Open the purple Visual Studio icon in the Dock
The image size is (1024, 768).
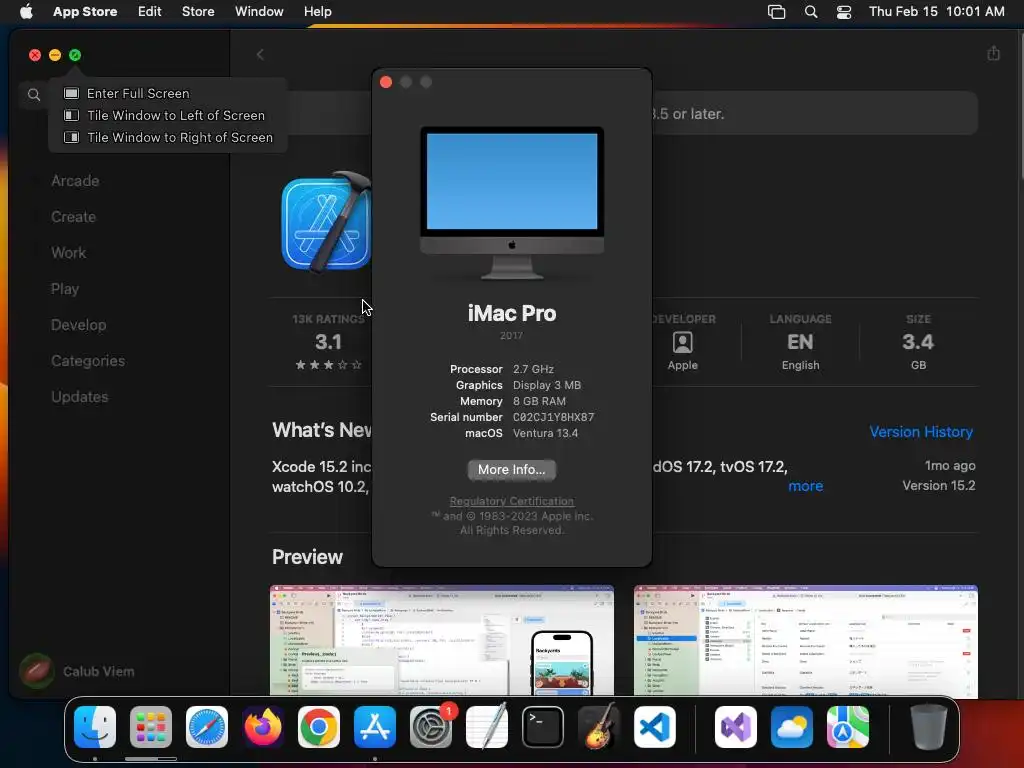pos(736,727)
